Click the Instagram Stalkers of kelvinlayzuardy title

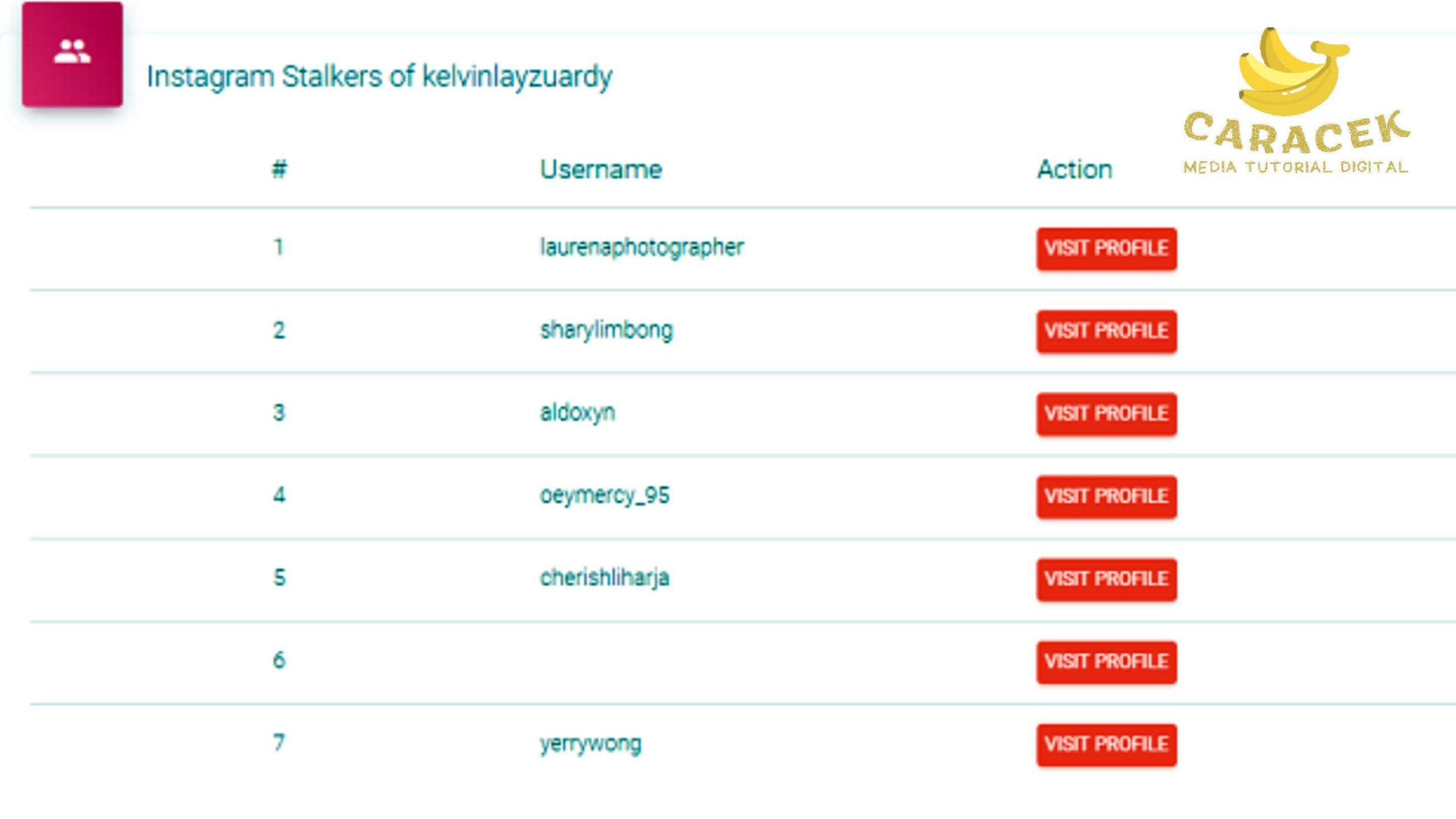click(x=379, y=77)
